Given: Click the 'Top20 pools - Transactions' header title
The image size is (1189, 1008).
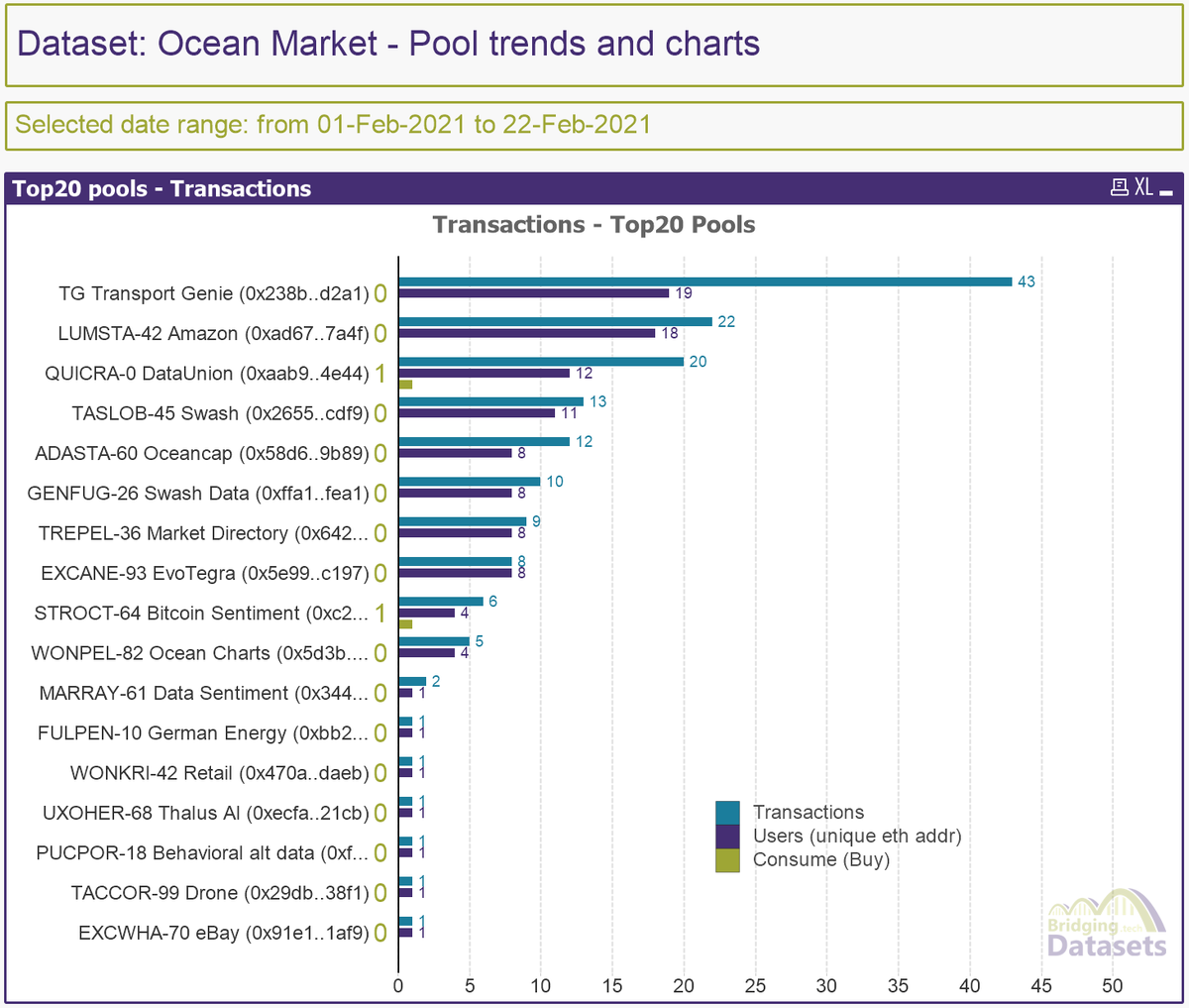Looking at the screenshot, I should pos(162,188).
